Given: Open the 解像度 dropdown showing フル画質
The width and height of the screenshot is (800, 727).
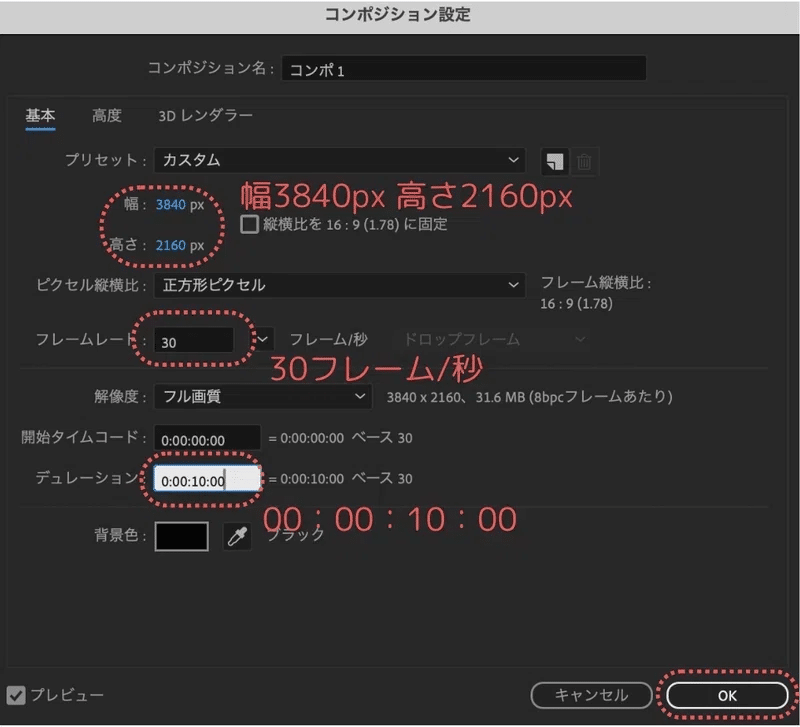Looking at the screenshot, I should (263, 396).
